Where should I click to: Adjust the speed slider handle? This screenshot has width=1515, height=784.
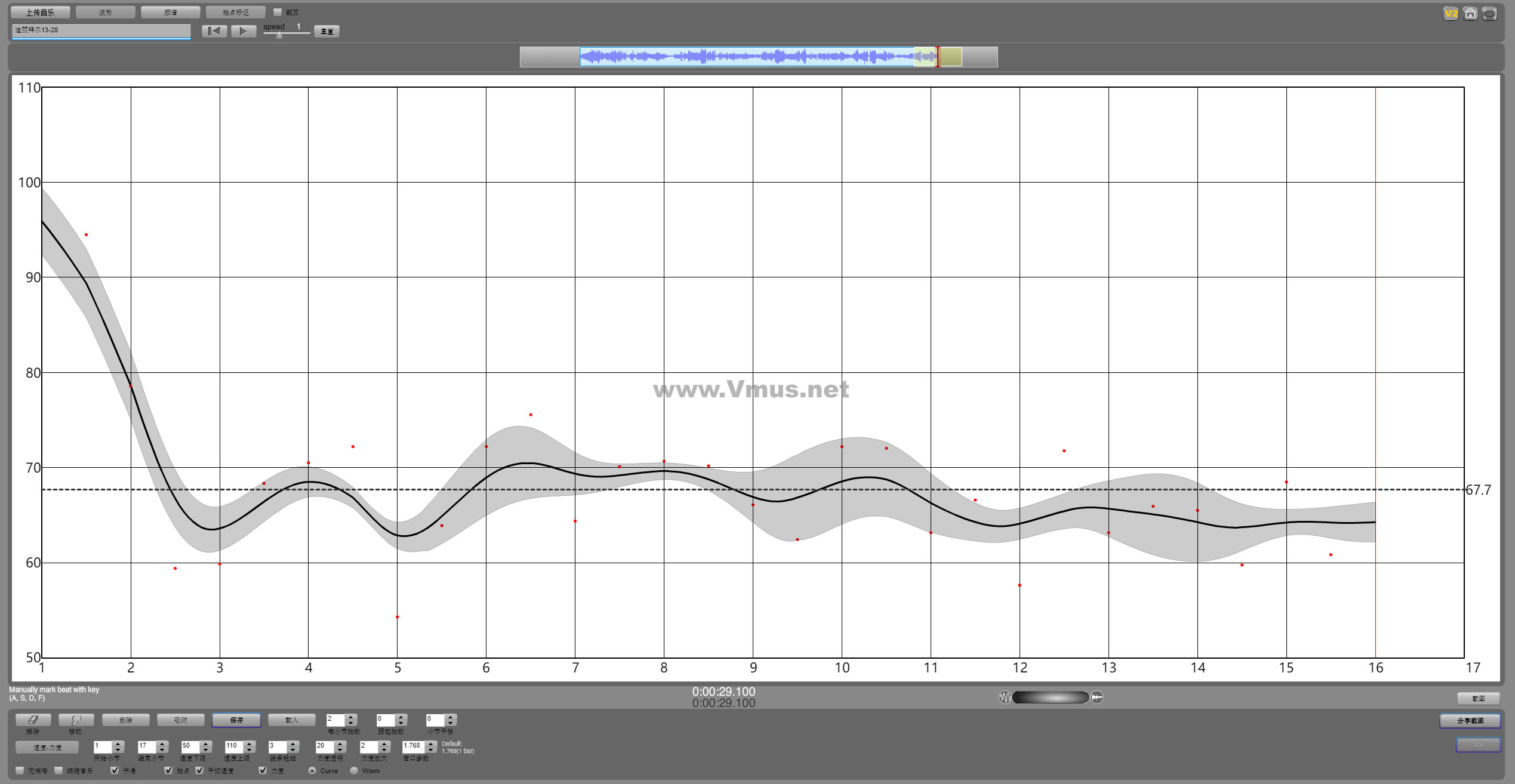coord(279,35)
